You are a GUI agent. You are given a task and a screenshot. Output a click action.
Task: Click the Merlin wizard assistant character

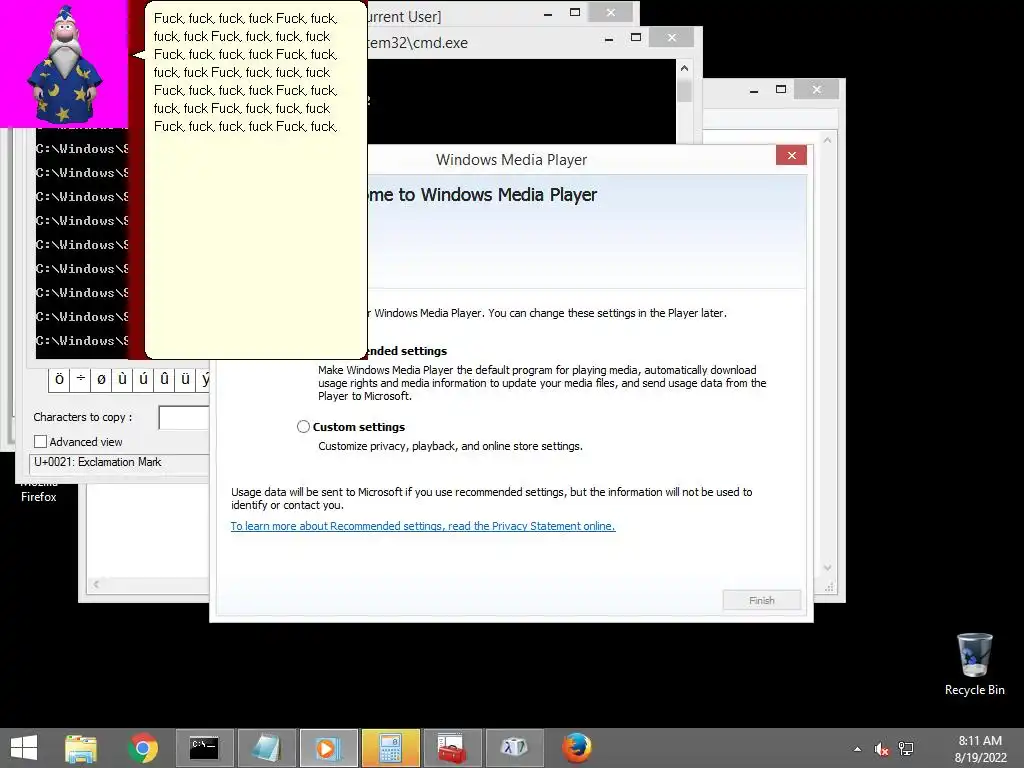[x=64, y=64]
